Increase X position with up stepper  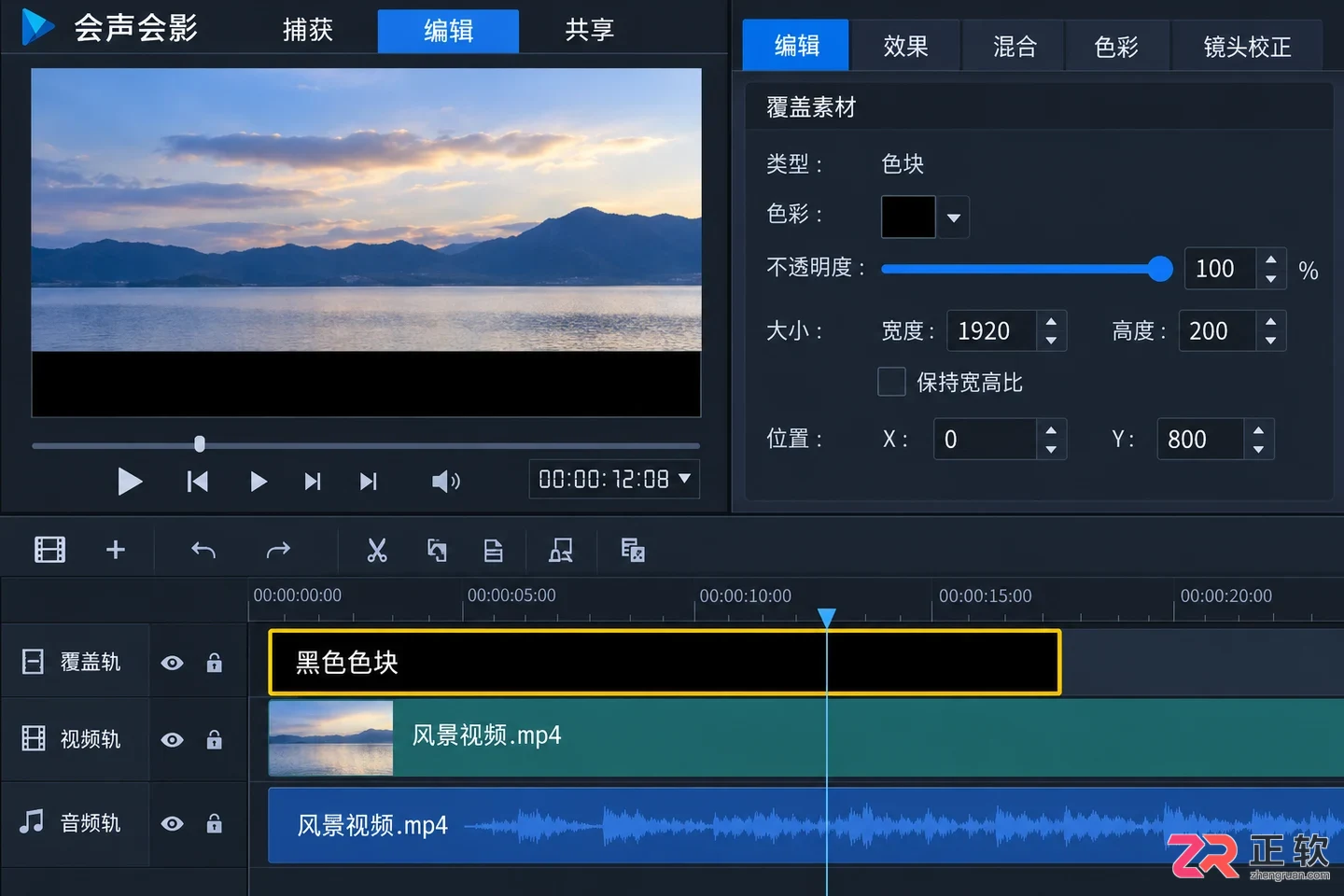pos(1051,429)
